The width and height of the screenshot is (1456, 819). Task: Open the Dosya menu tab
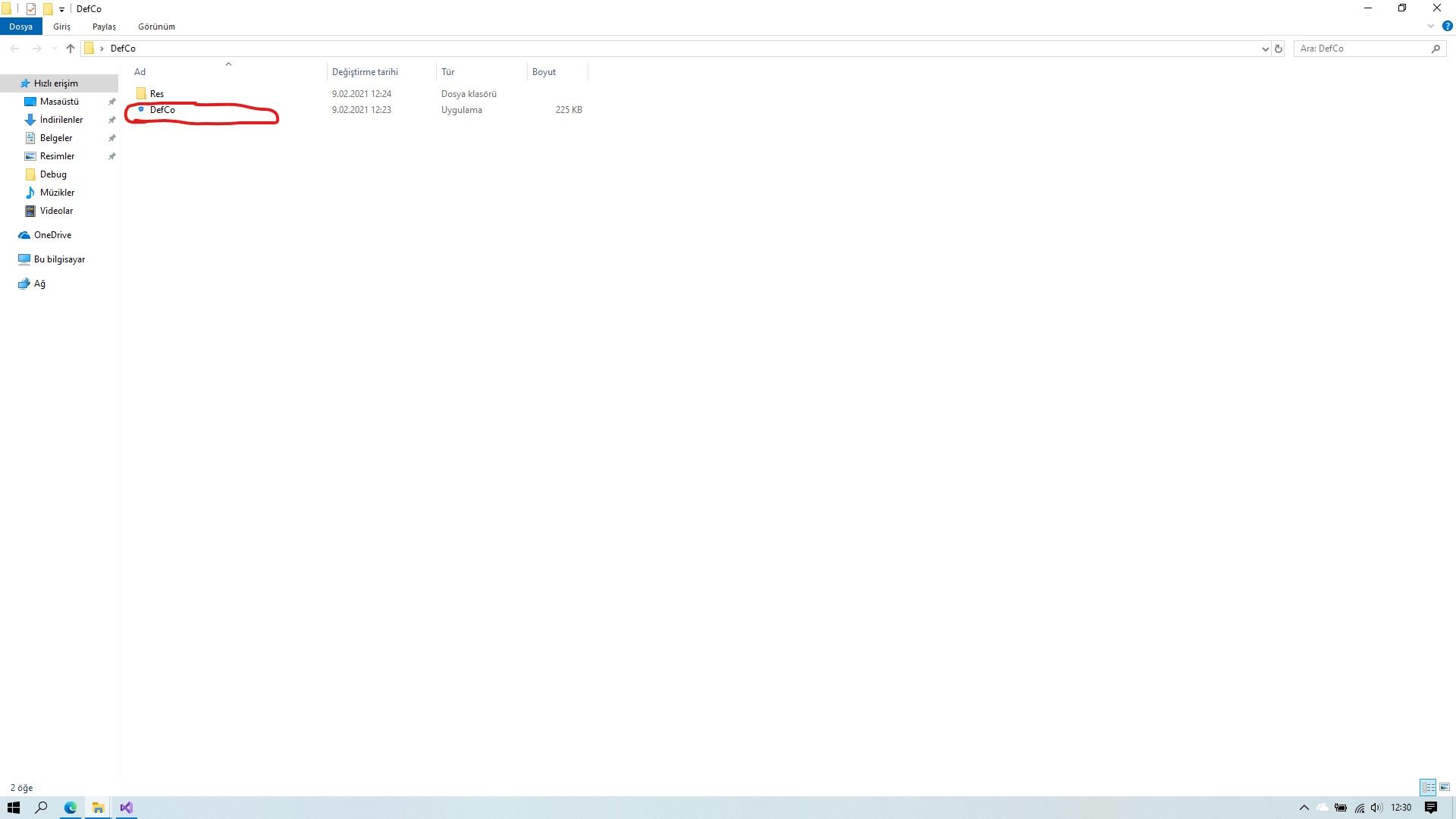click(21, 27)
